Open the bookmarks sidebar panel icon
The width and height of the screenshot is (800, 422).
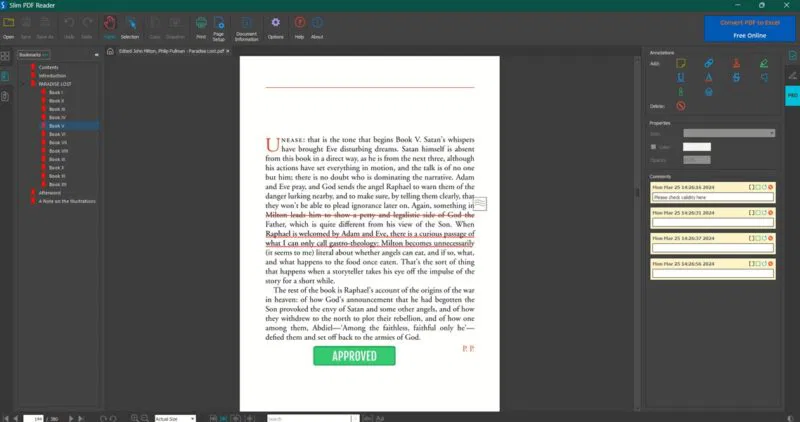coord(5,76)
